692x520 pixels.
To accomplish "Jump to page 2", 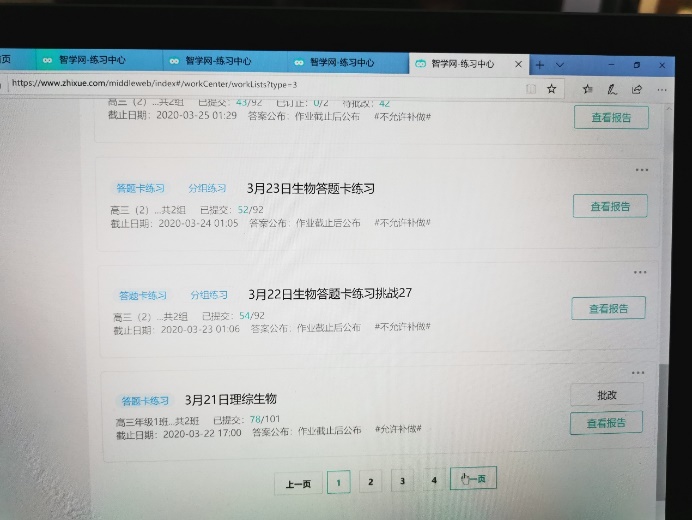I will click(x=371, y=482).
